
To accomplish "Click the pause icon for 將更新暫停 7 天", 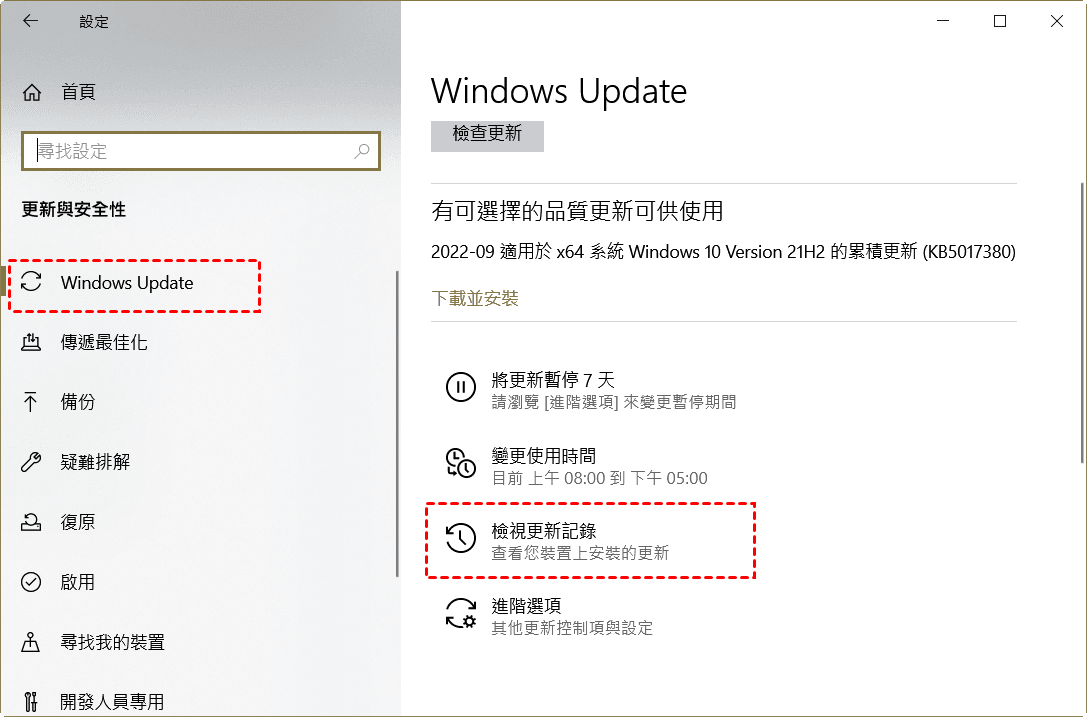I will point(460,387).
